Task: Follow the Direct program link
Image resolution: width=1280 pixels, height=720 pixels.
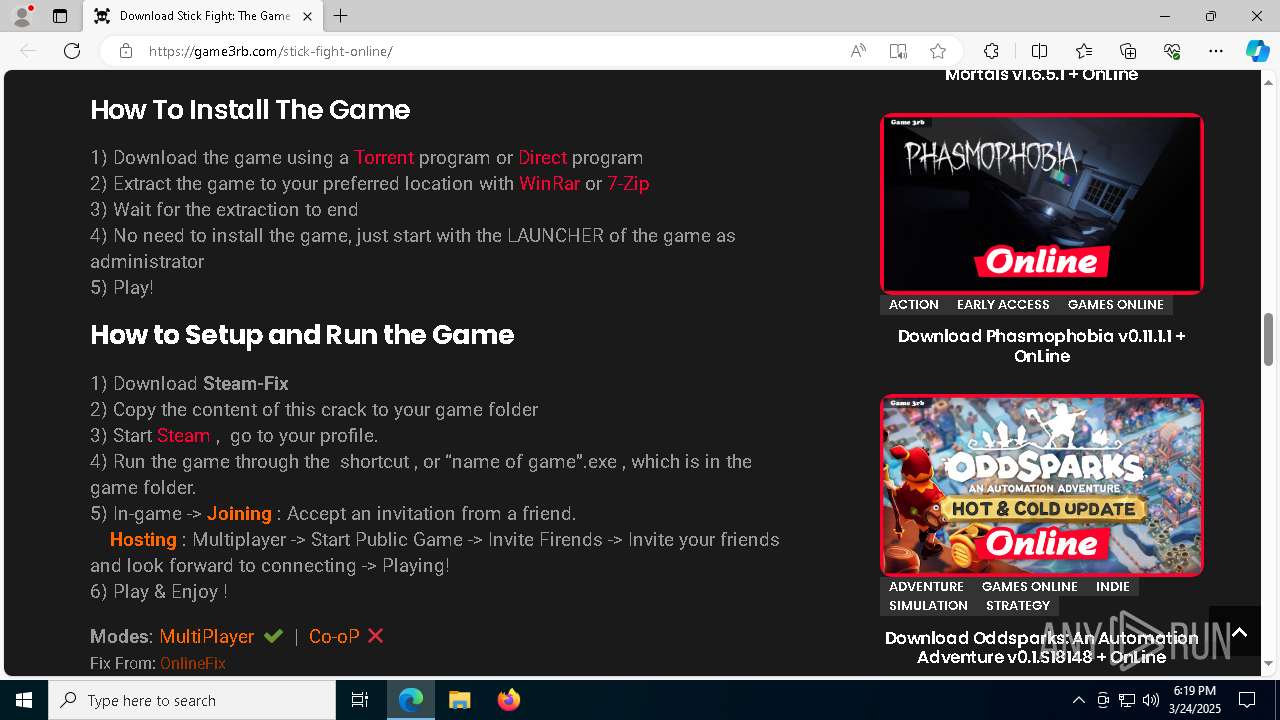Action: (x=542, y=158)
